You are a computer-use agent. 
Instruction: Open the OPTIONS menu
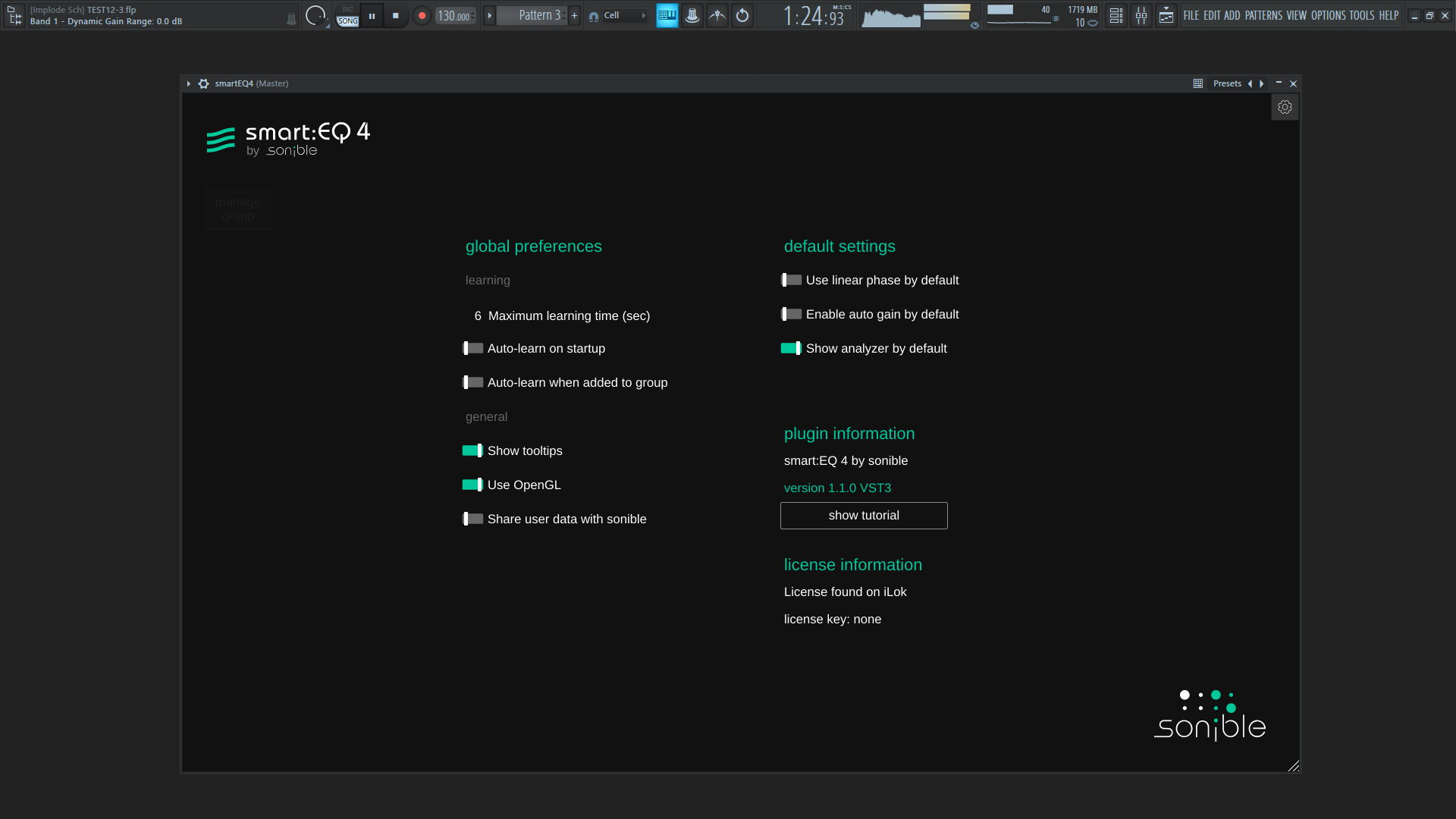(1329, 15)
